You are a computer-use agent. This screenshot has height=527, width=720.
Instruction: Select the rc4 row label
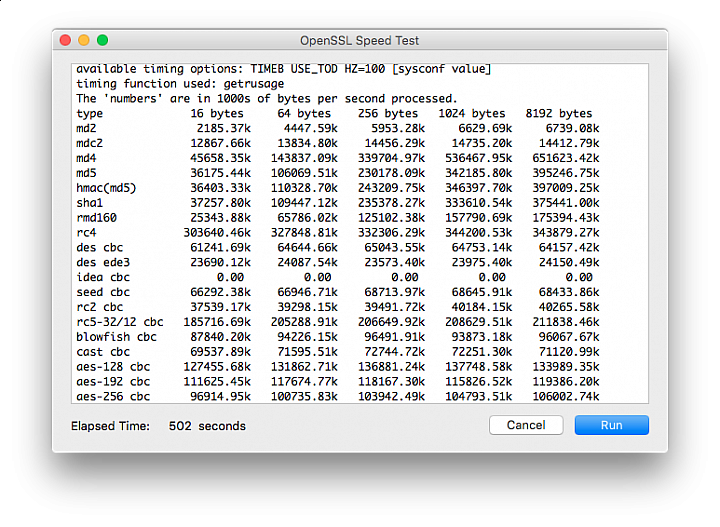click(86, 233)
